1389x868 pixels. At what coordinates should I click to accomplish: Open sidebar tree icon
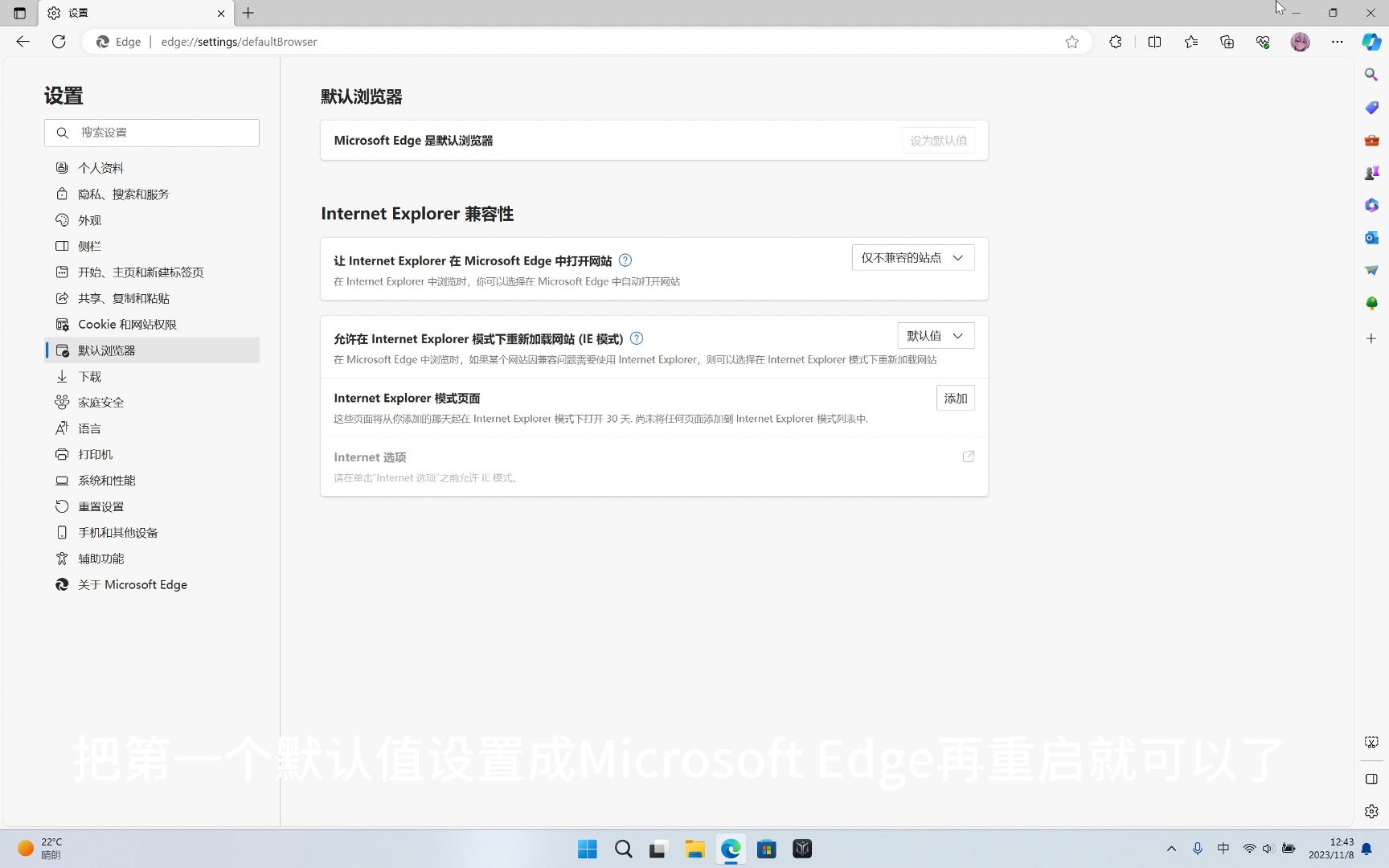(1371, 303)
